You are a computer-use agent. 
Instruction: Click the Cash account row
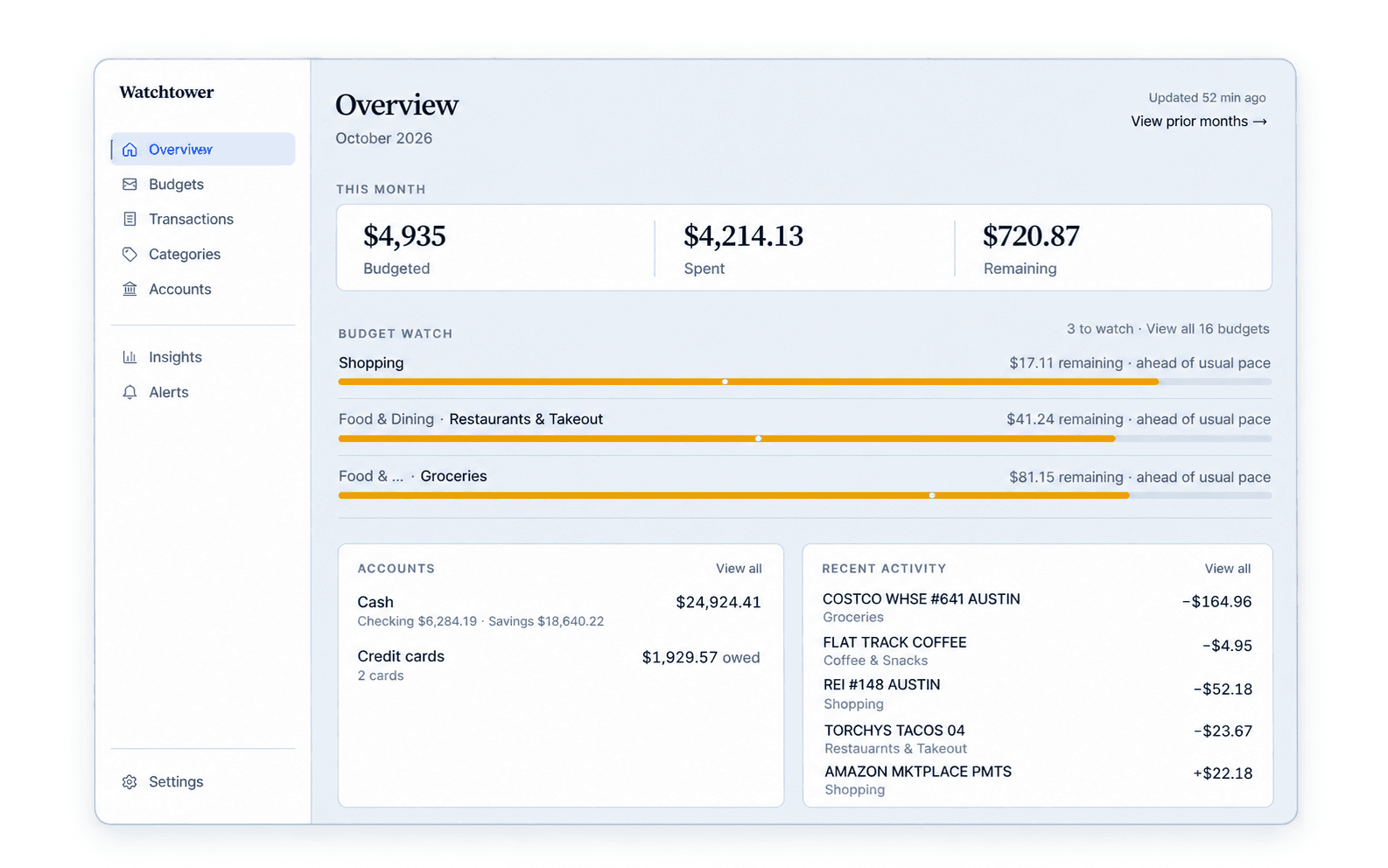click(559, 611)
